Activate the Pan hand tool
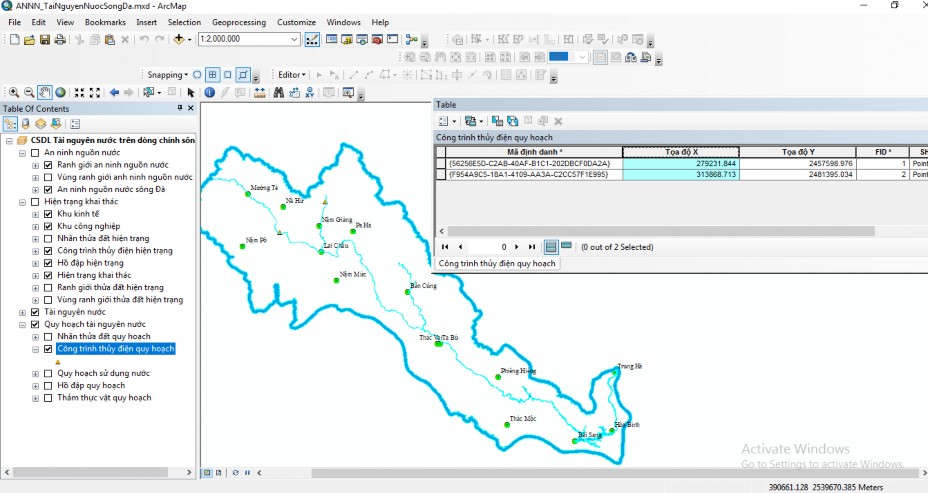Image resolution: width=928 pixels, height=493 pixels. [45, 92]
